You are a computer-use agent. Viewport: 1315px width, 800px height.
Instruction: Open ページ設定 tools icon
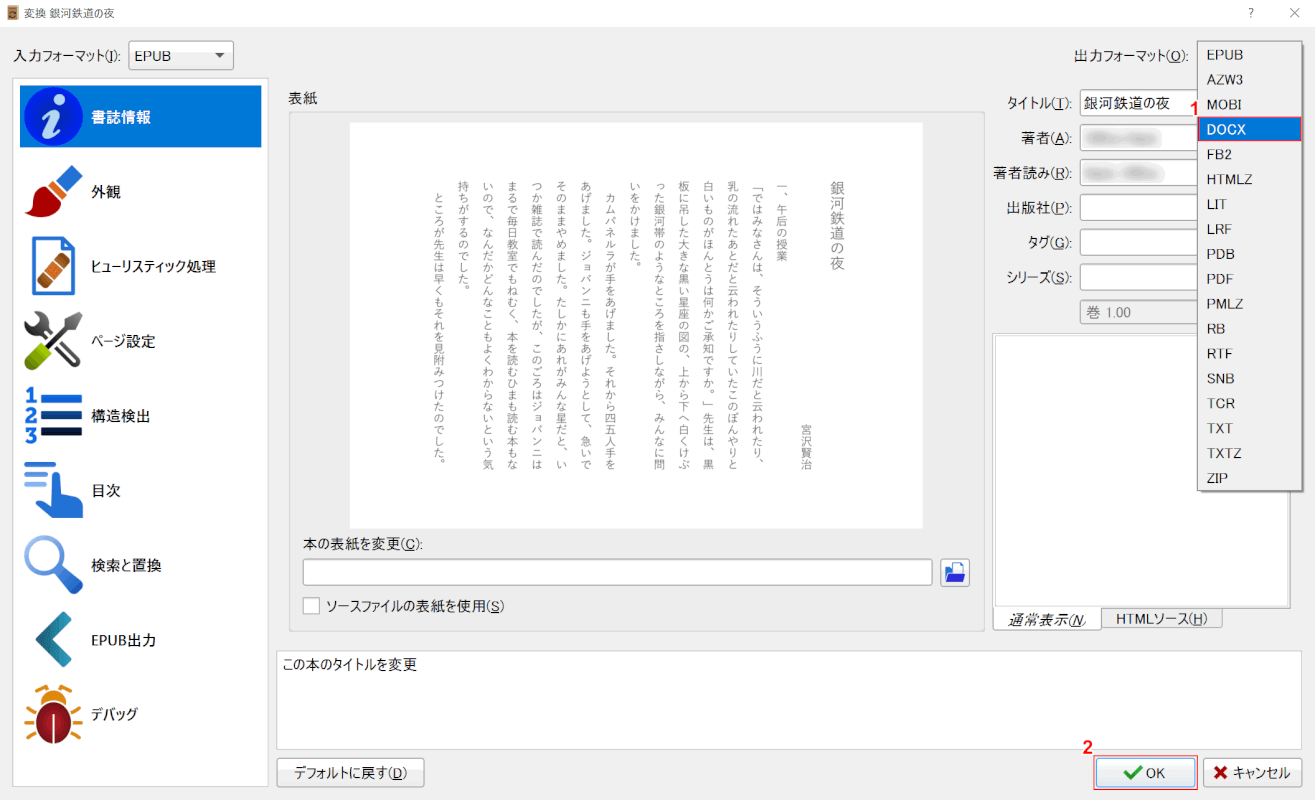click(54, 341)
